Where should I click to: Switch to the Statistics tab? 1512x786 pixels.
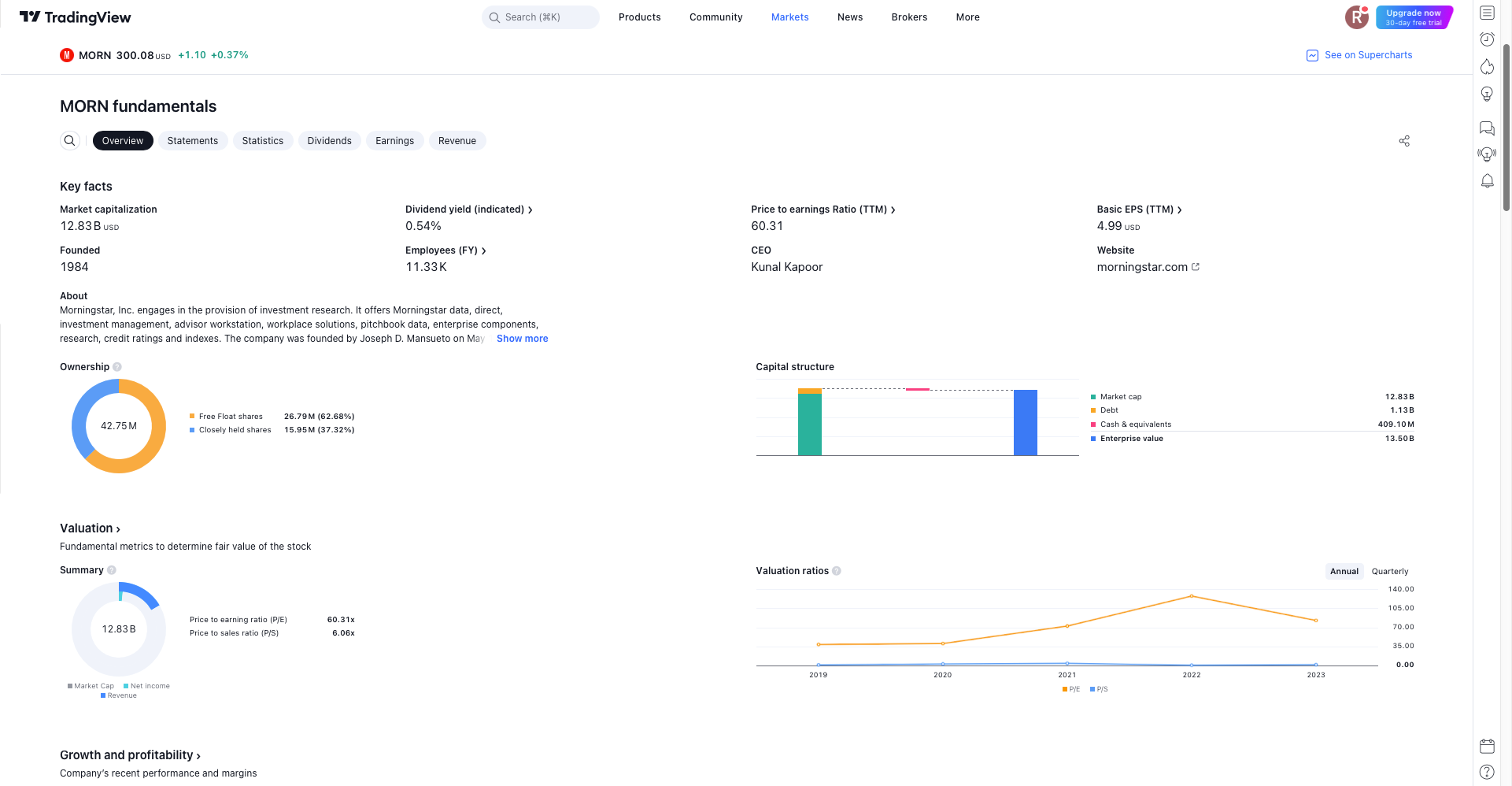click(263, 141)
